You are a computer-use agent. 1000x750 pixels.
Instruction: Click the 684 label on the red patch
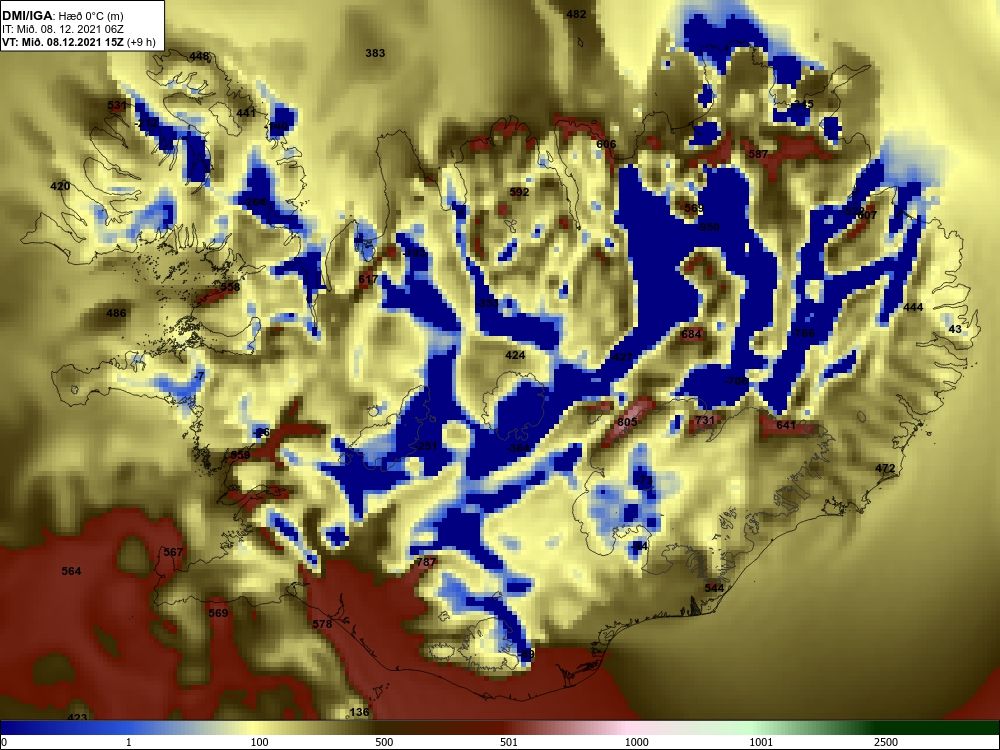[x=691, y=334]
